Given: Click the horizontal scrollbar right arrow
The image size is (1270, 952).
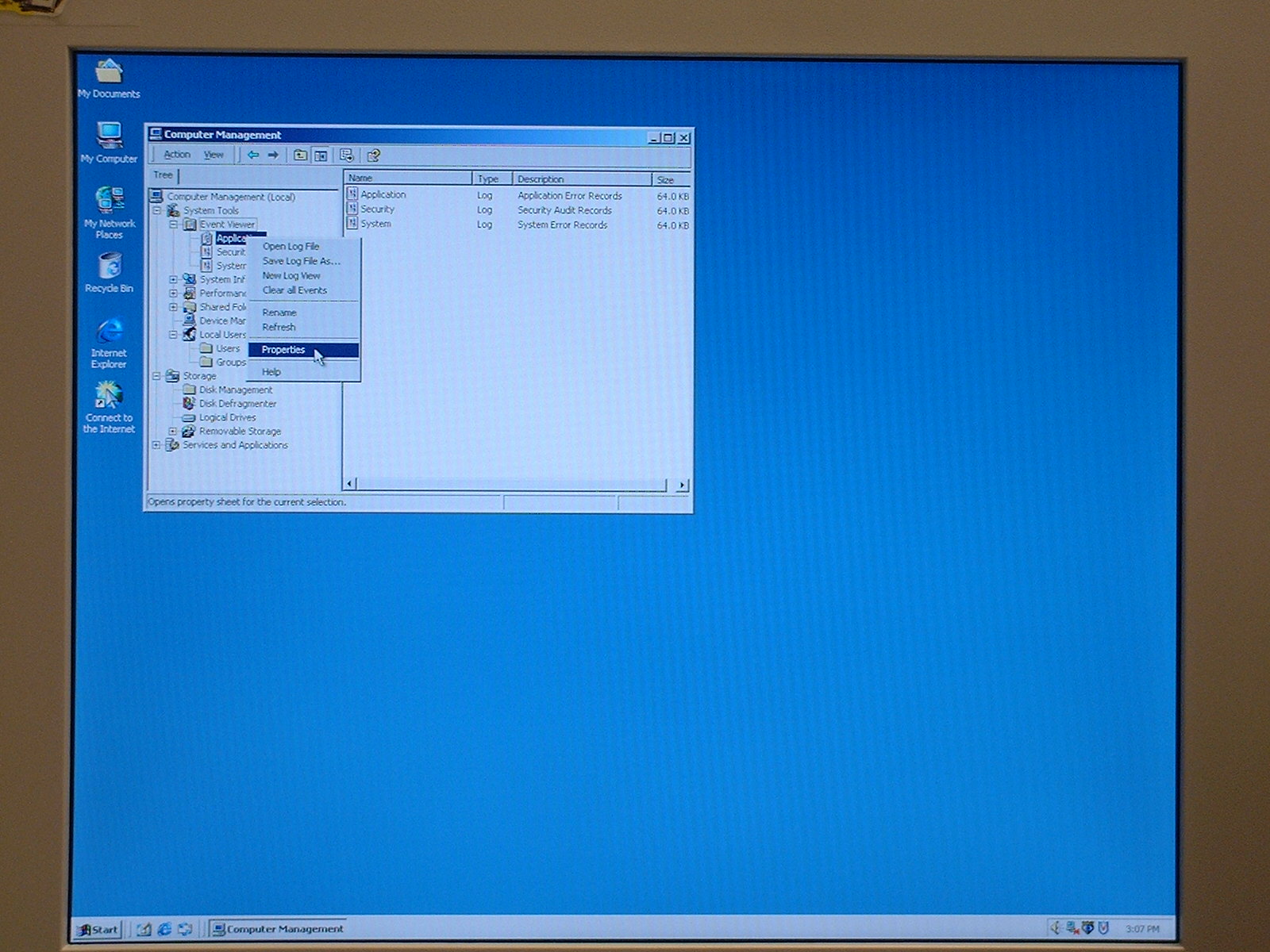Looking at the screenshot, I should pyautogui.click(x=682, y=485).
